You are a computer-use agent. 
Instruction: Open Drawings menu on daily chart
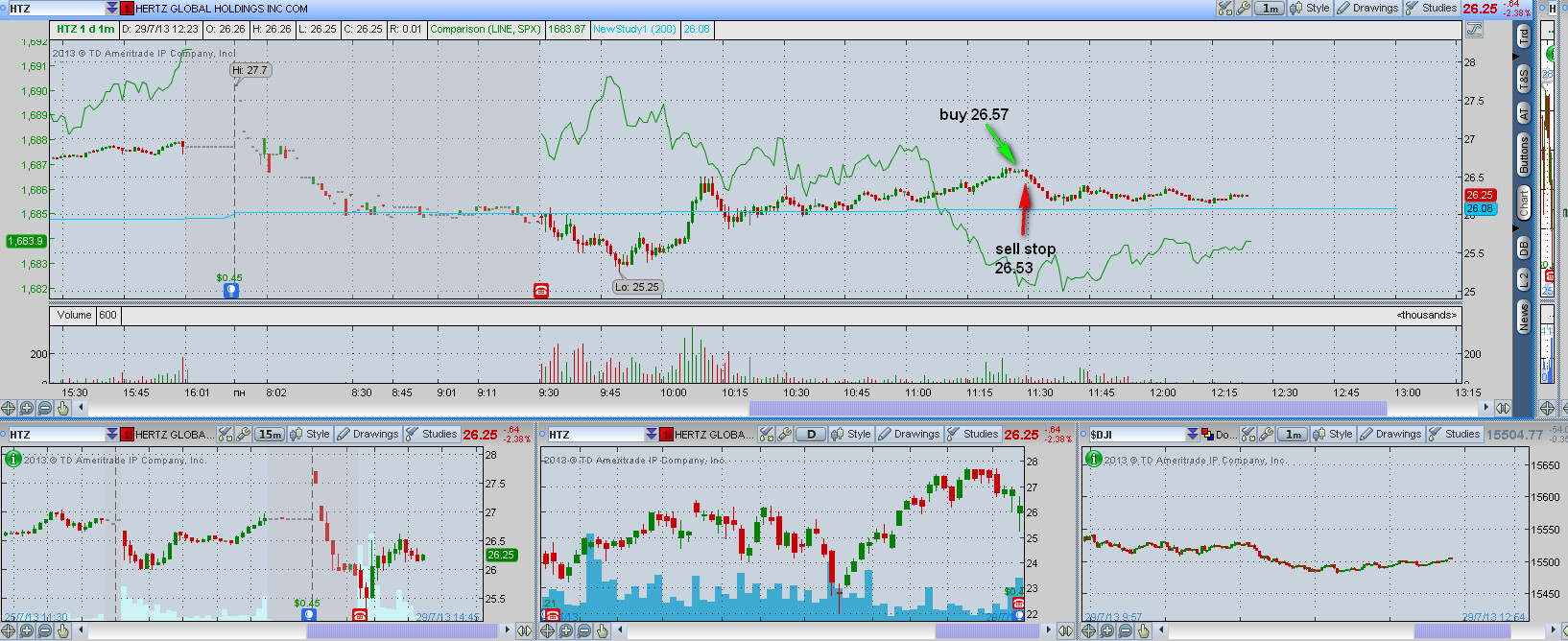tap(909, 435)
